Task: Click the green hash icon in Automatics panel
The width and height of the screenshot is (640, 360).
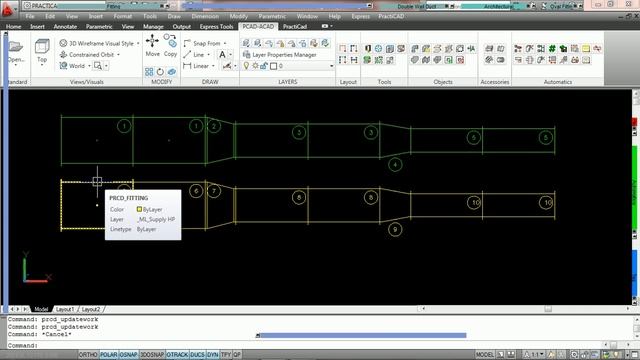Action: click(x=552, y=49)
